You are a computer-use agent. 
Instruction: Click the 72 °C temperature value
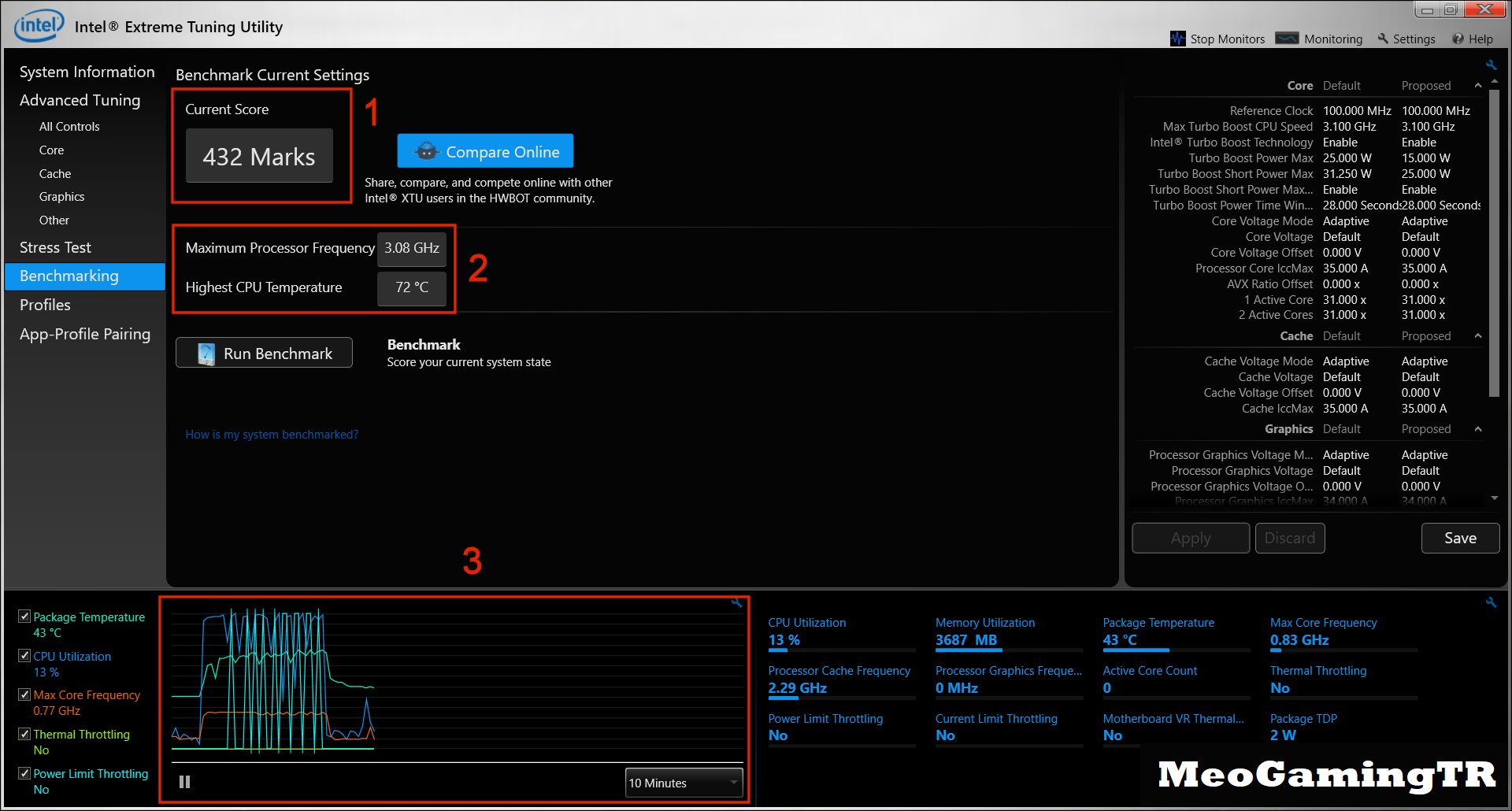click(x=412, y=287)
